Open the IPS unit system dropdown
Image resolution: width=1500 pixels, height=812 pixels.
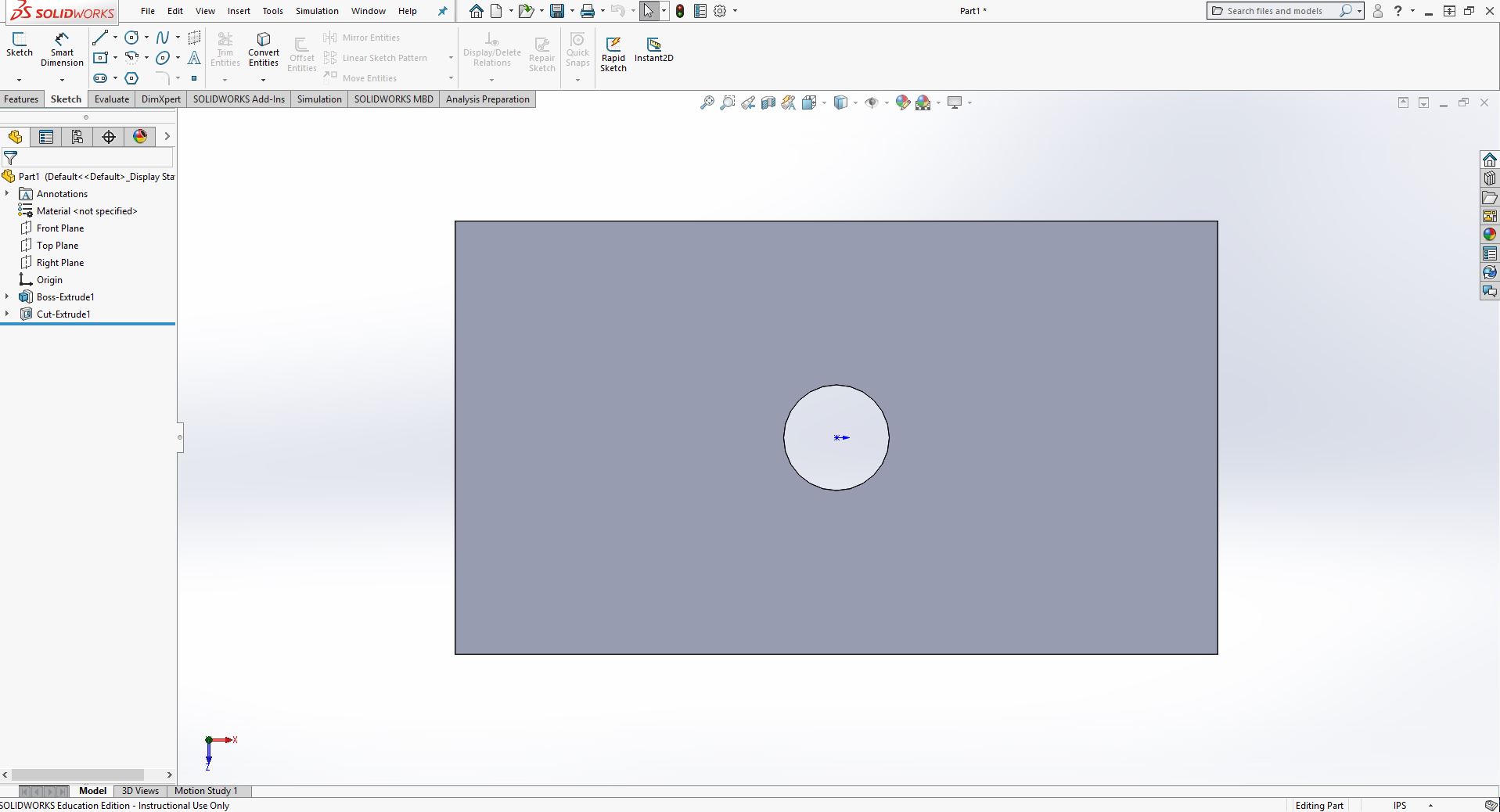(x=1430, y=805)
